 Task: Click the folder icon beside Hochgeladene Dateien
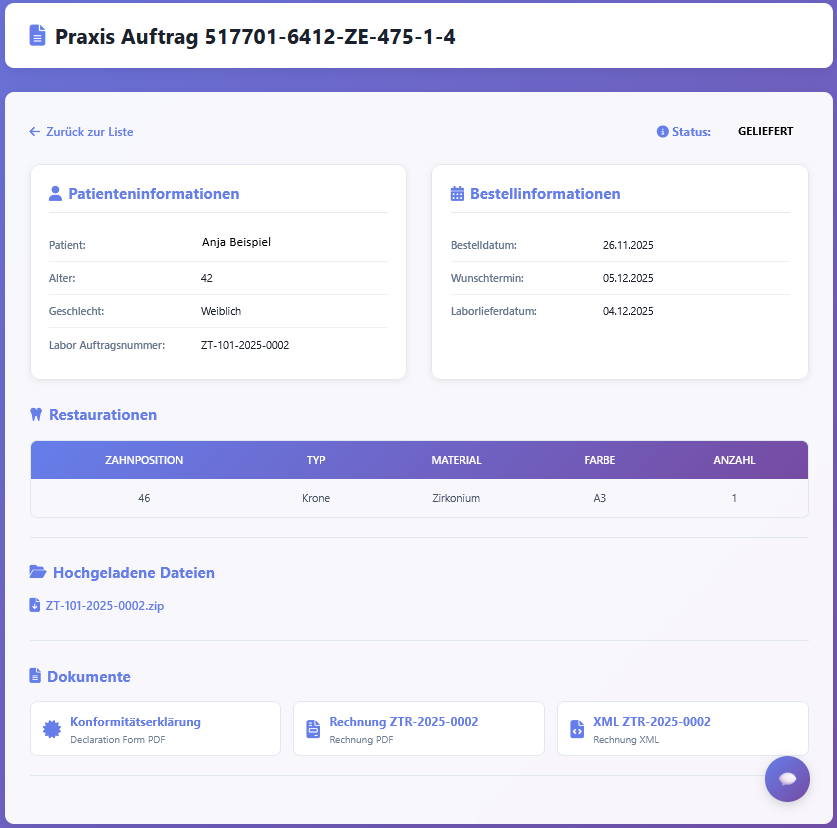(37, 572)
